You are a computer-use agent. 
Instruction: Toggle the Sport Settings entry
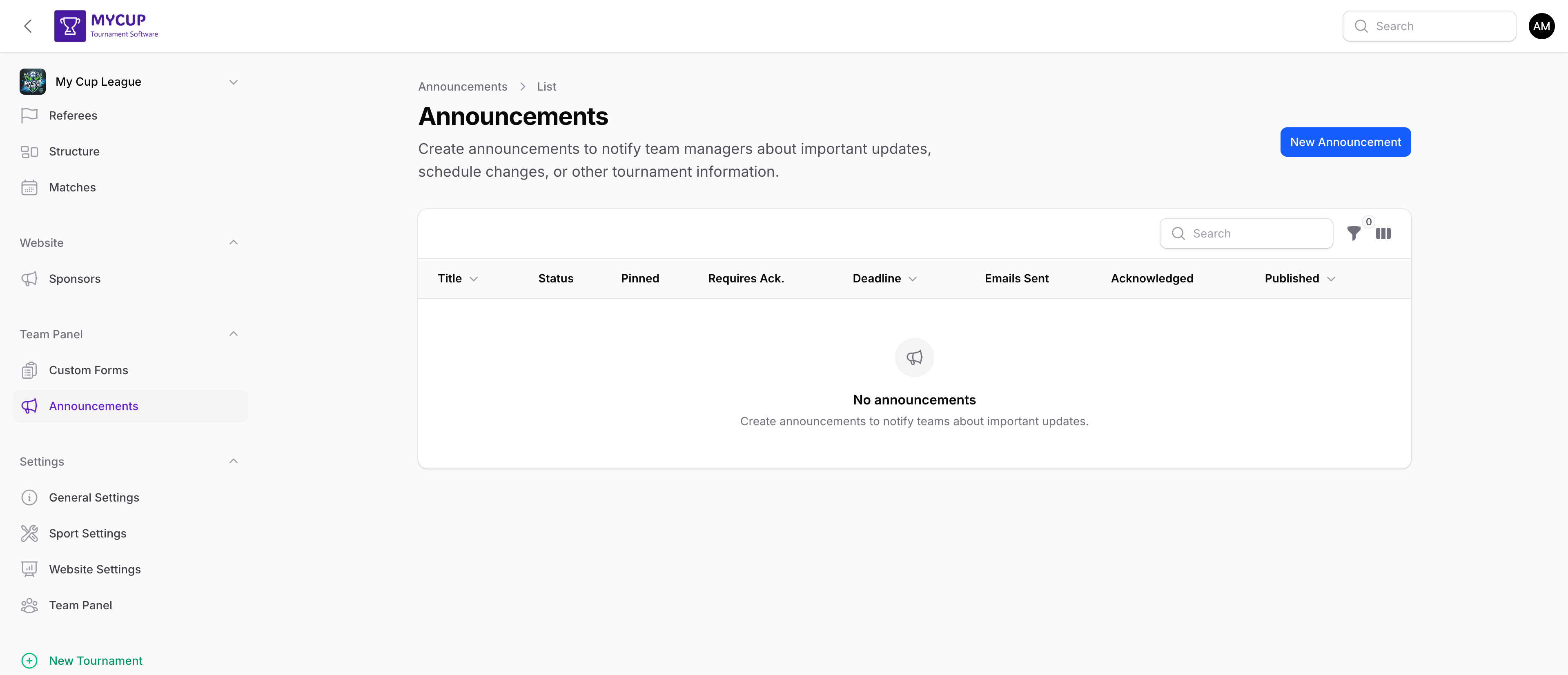88,533
